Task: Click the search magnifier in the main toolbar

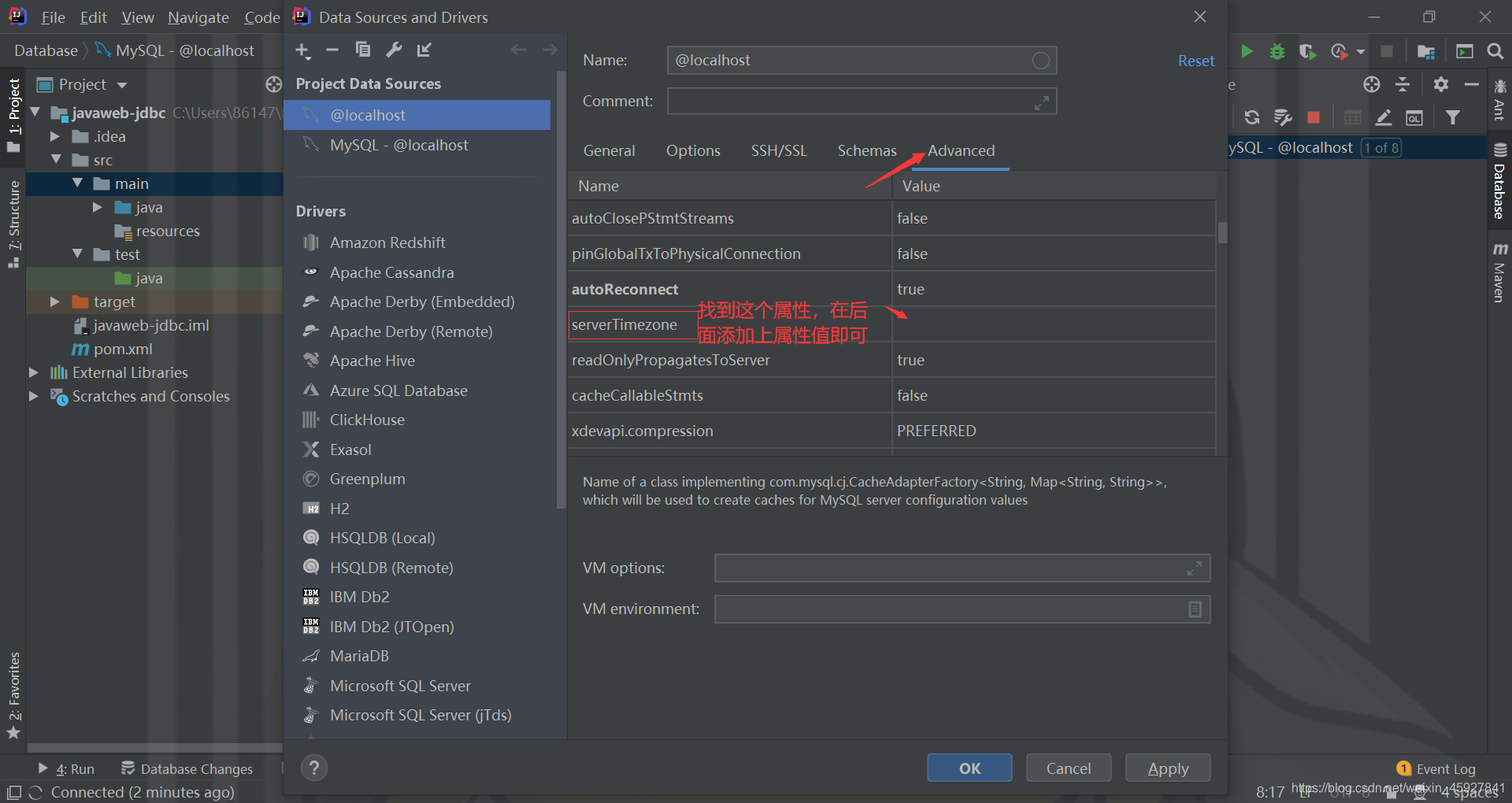Action: click(x=1495, y=51)
